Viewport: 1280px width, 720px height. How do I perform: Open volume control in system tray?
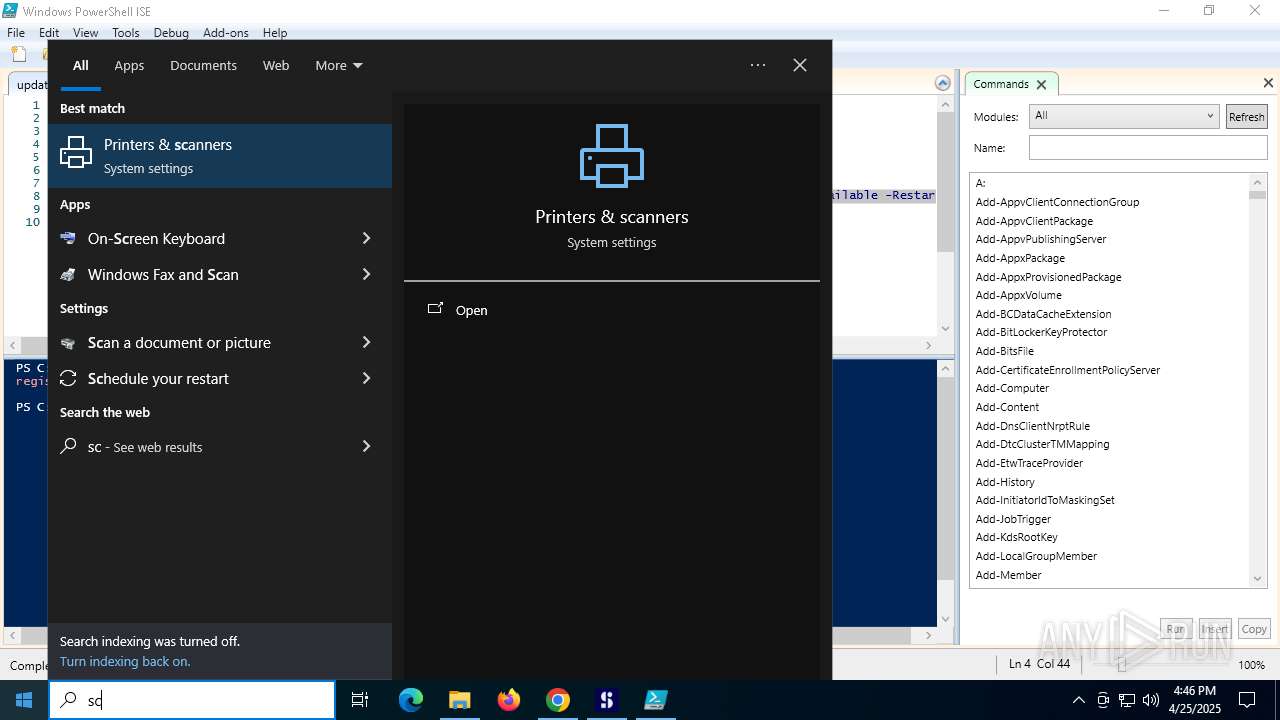(x=1151, y=700)
